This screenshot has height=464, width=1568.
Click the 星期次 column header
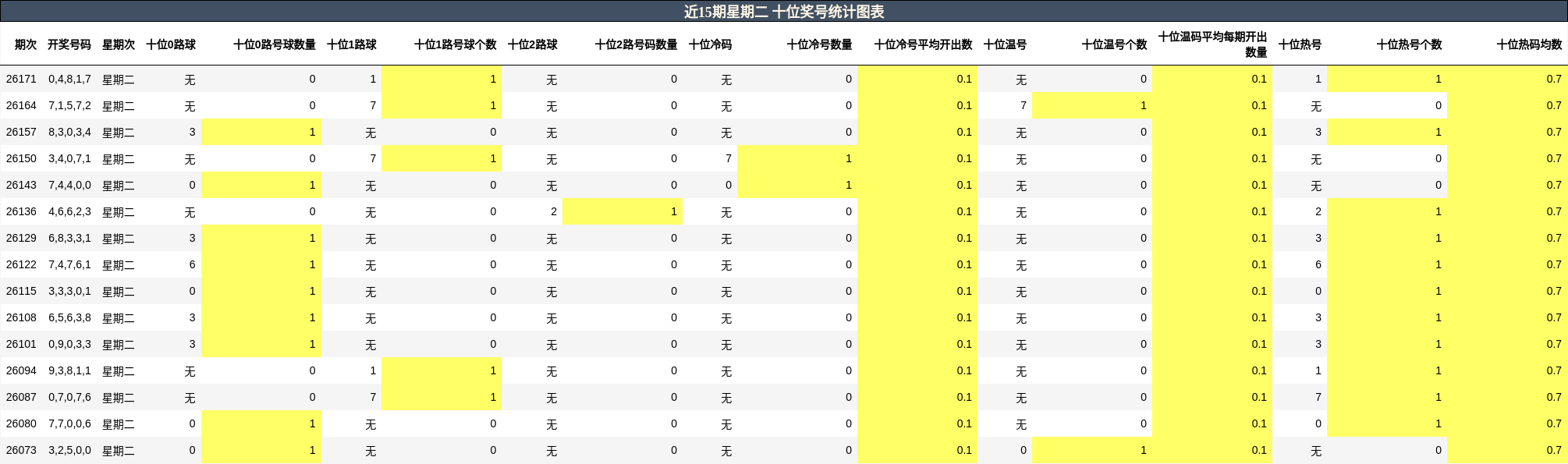[119, 44]
